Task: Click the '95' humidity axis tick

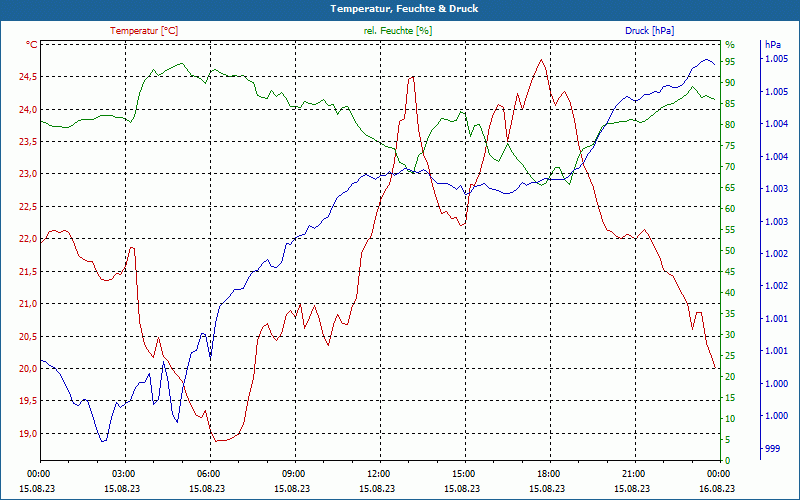Action: tap(730, 61)
